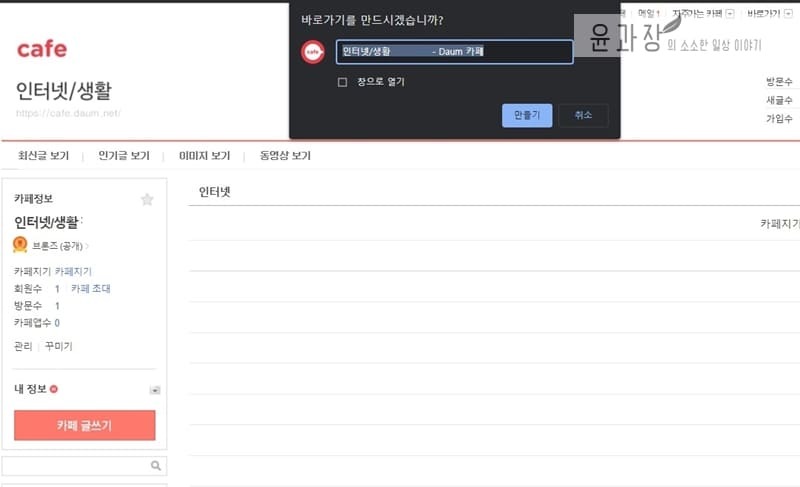Viewport: 800px width, 487px height.
Task: Click the search magnifier icon
Action: [156, 466]
